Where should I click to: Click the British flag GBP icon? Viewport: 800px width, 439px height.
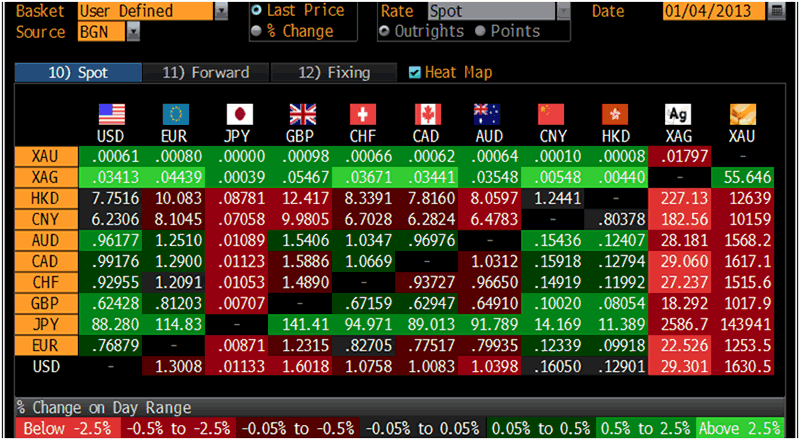tap(301, 112)
